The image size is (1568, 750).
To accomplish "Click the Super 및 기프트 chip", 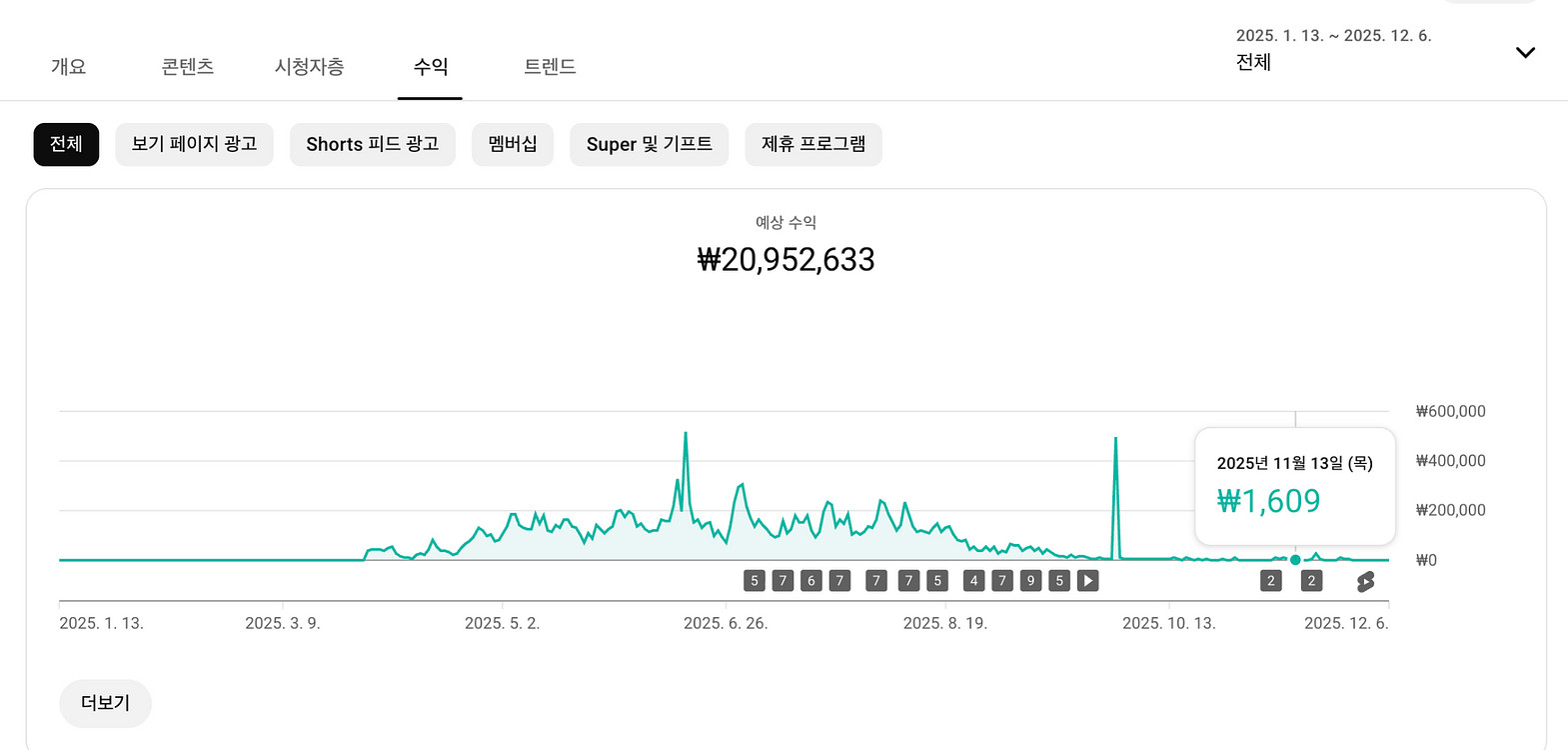I will pyautogui.click(x=649, y=144).
